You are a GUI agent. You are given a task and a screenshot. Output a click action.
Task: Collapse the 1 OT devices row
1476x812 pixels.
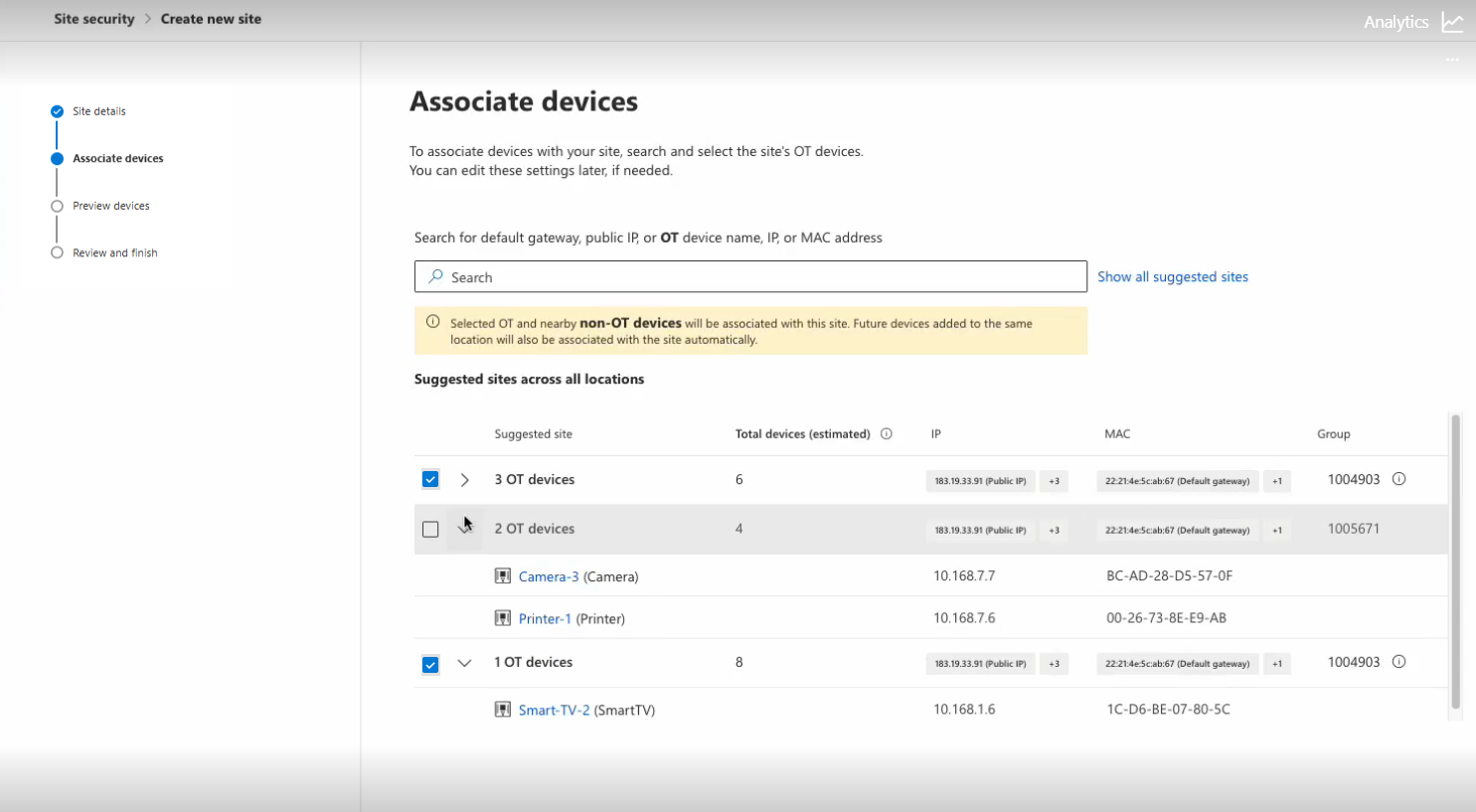[464, 663]
